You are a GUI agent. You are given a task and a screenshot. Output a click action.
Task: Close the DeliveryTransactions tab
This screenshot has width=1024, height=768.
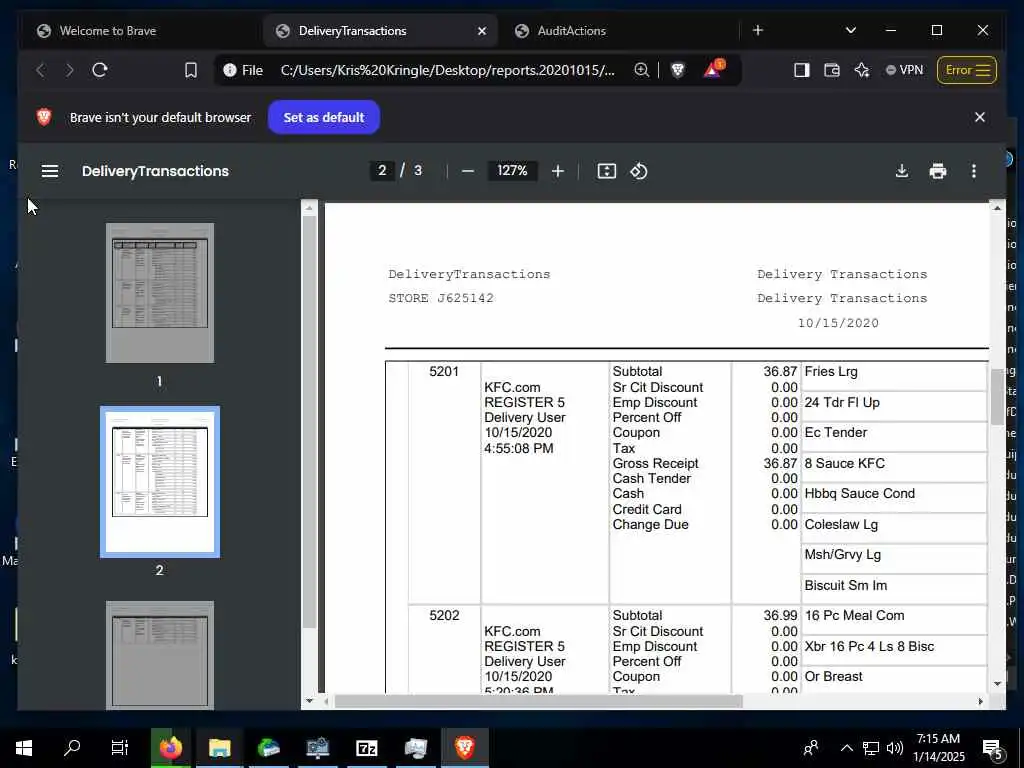click(482, 31)
